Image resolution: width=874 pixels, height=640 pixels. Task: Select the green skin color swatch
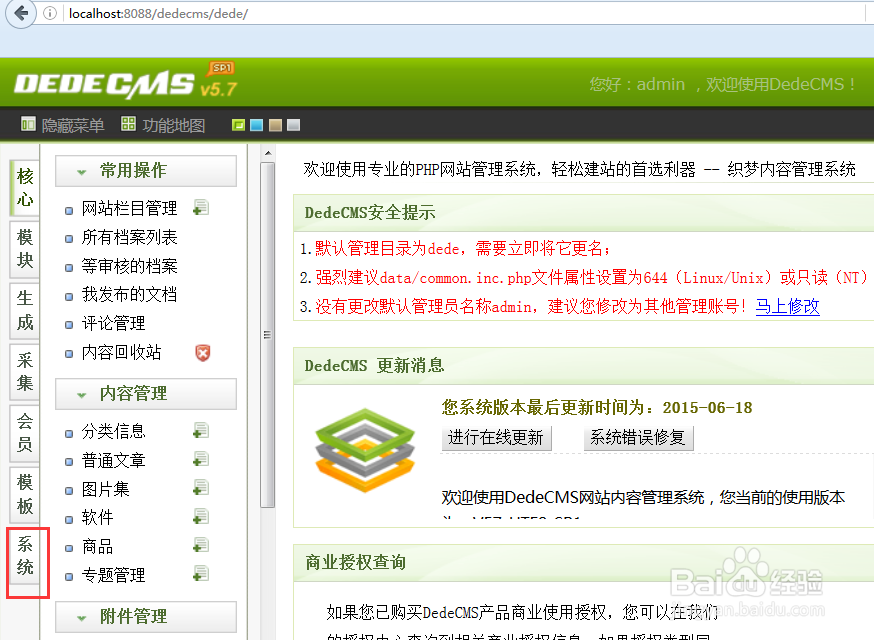[x=239, y=125]
